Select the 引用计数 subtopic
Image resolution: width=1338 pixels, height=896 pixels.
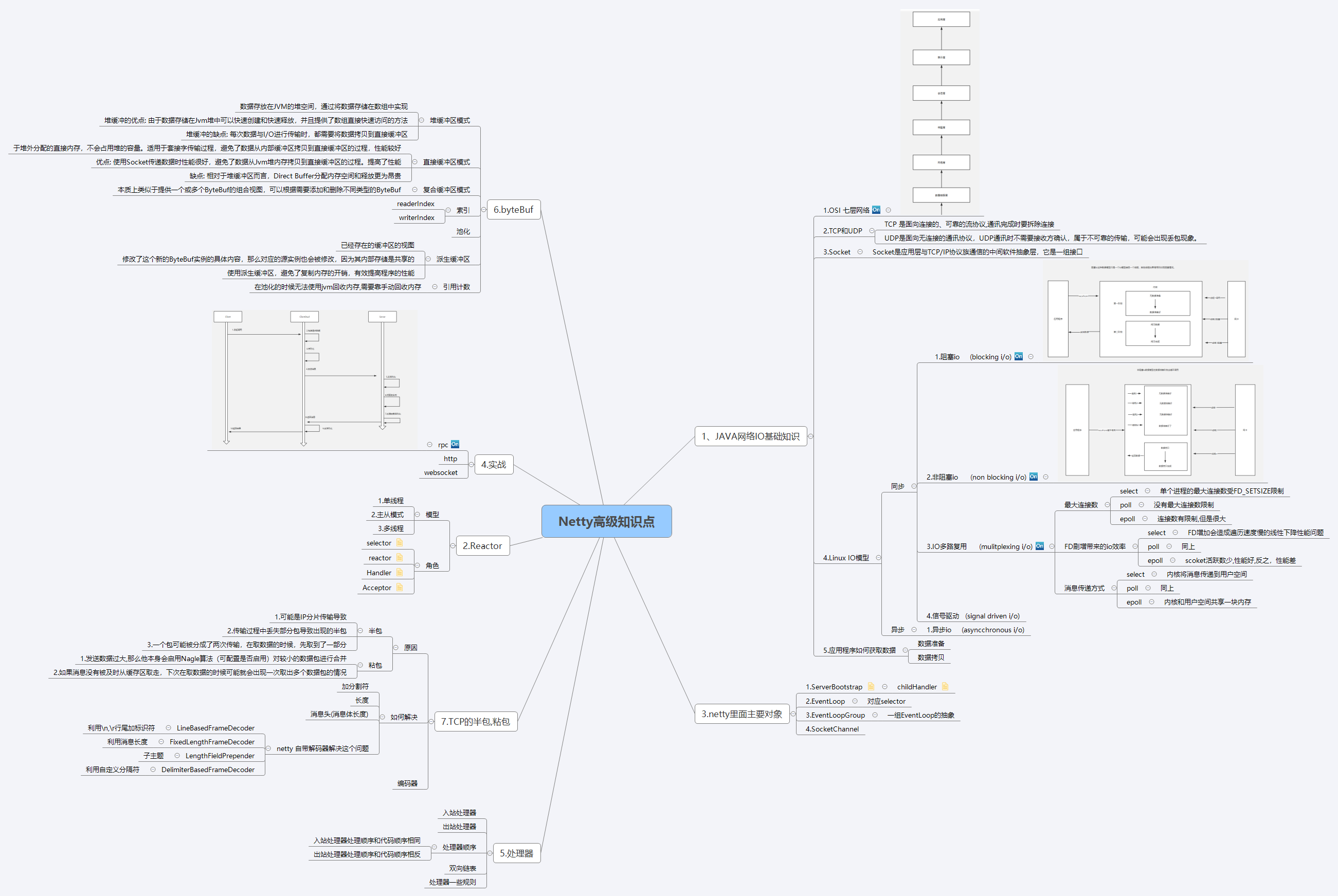(x=456, y=287)
